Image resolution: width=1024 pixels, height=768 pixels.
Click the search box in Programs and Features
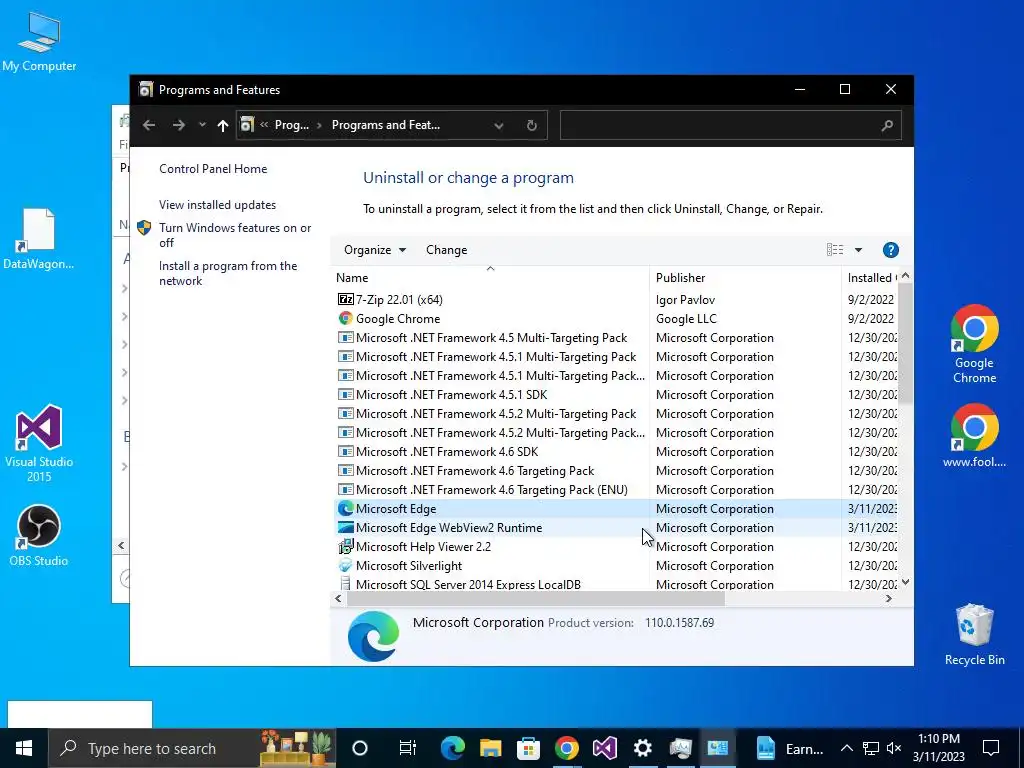(731, 125)
